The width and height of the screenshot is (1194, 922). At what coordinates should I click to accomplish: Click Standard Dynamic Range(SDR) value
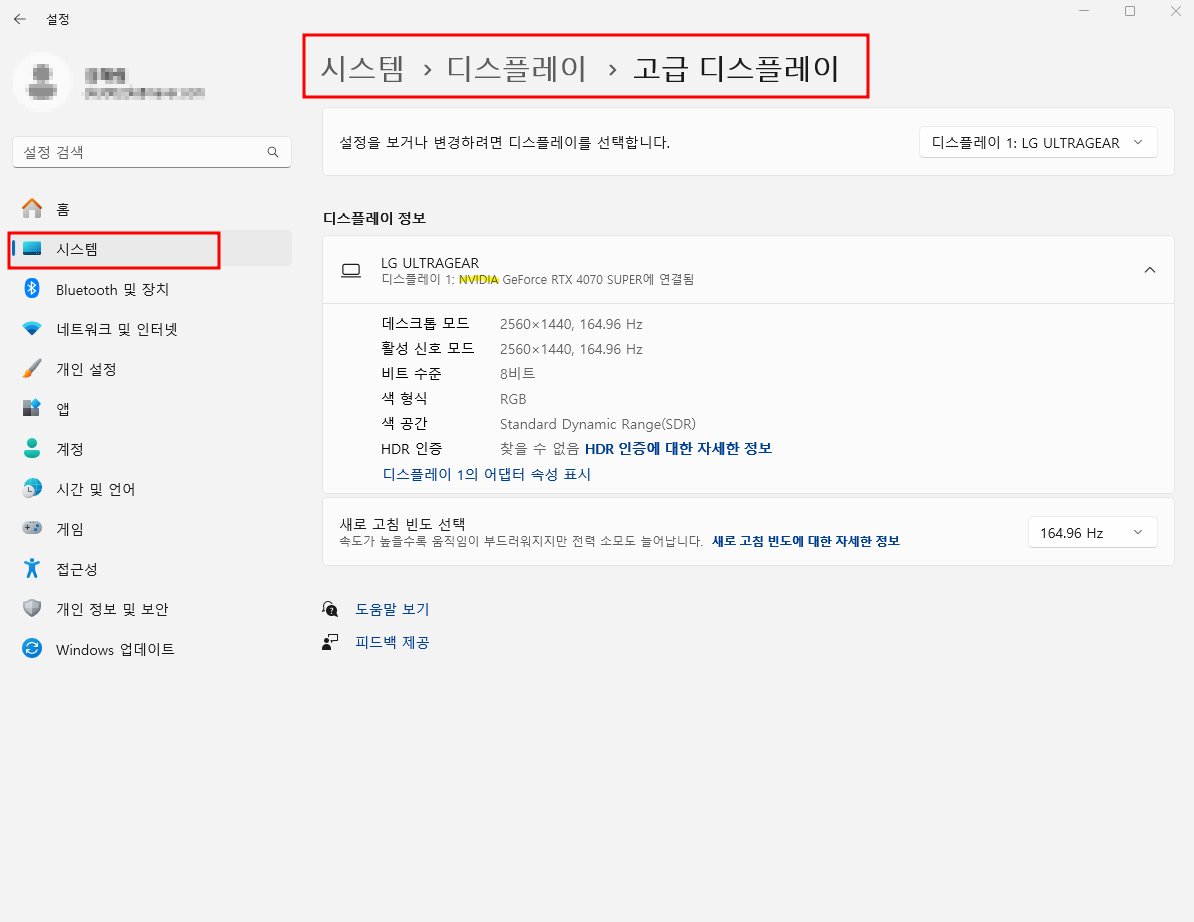(598, 424)
